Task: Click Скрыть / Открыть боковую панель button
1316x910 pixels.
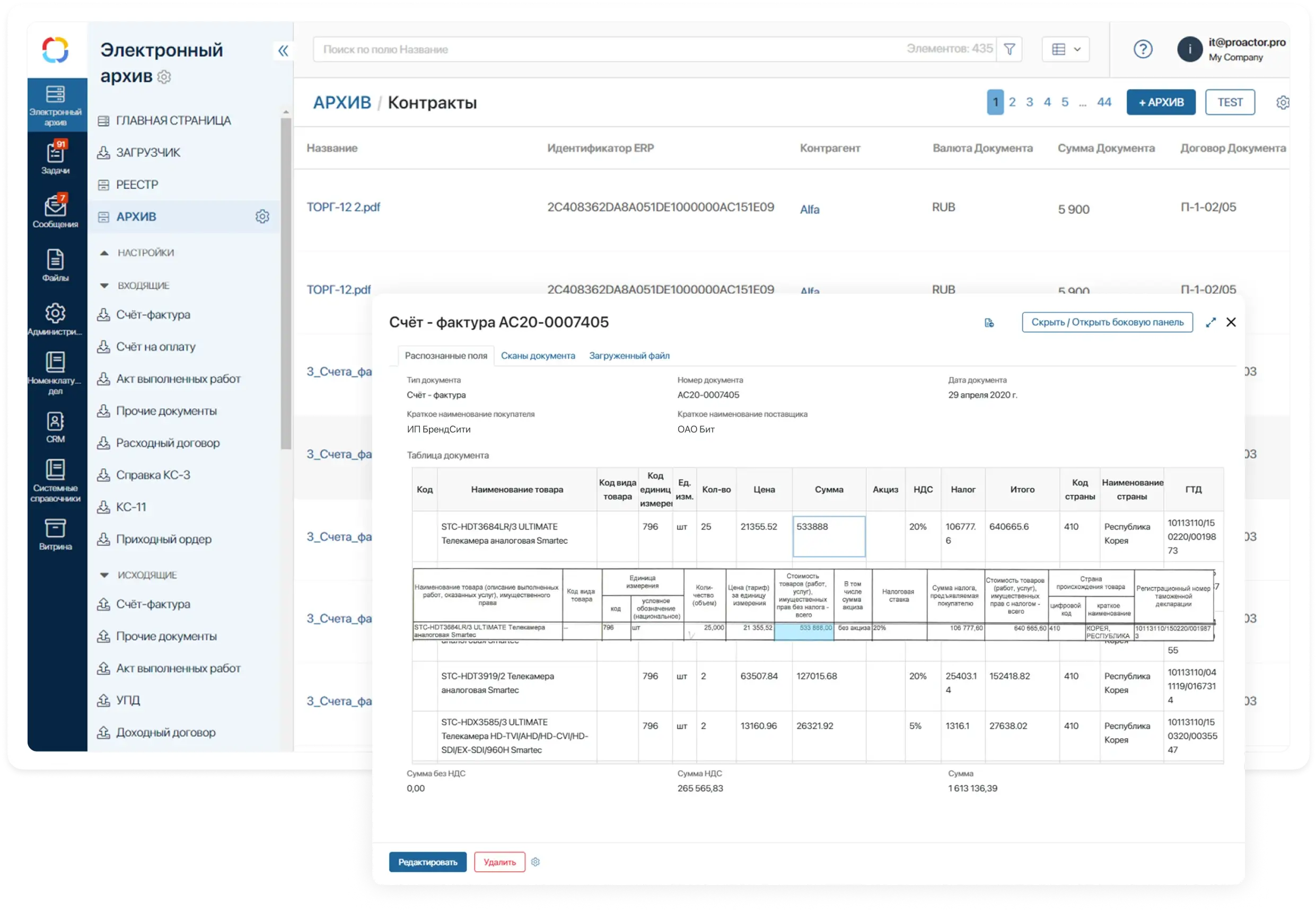Action: [1107, 323]
